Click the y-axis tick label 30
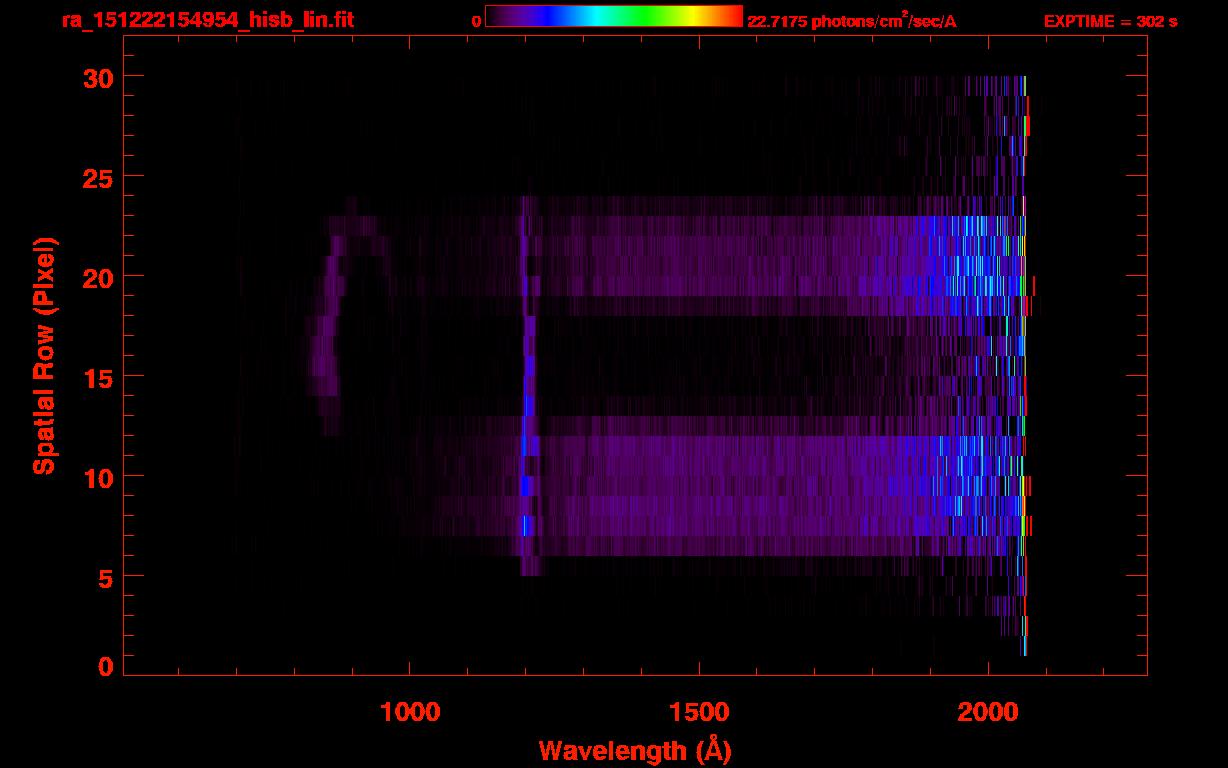 [97, 77]
